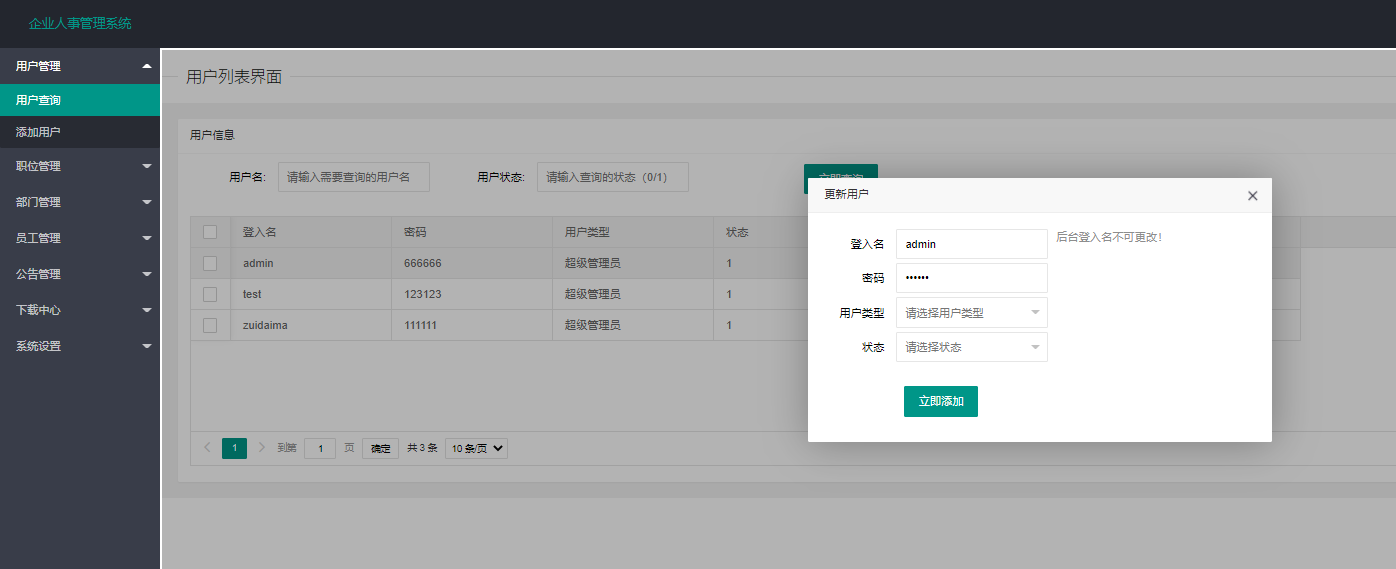Screen dimensions: 1396x569
Task: Open the 请选择状态 dropdown
Action: (972, 347)
